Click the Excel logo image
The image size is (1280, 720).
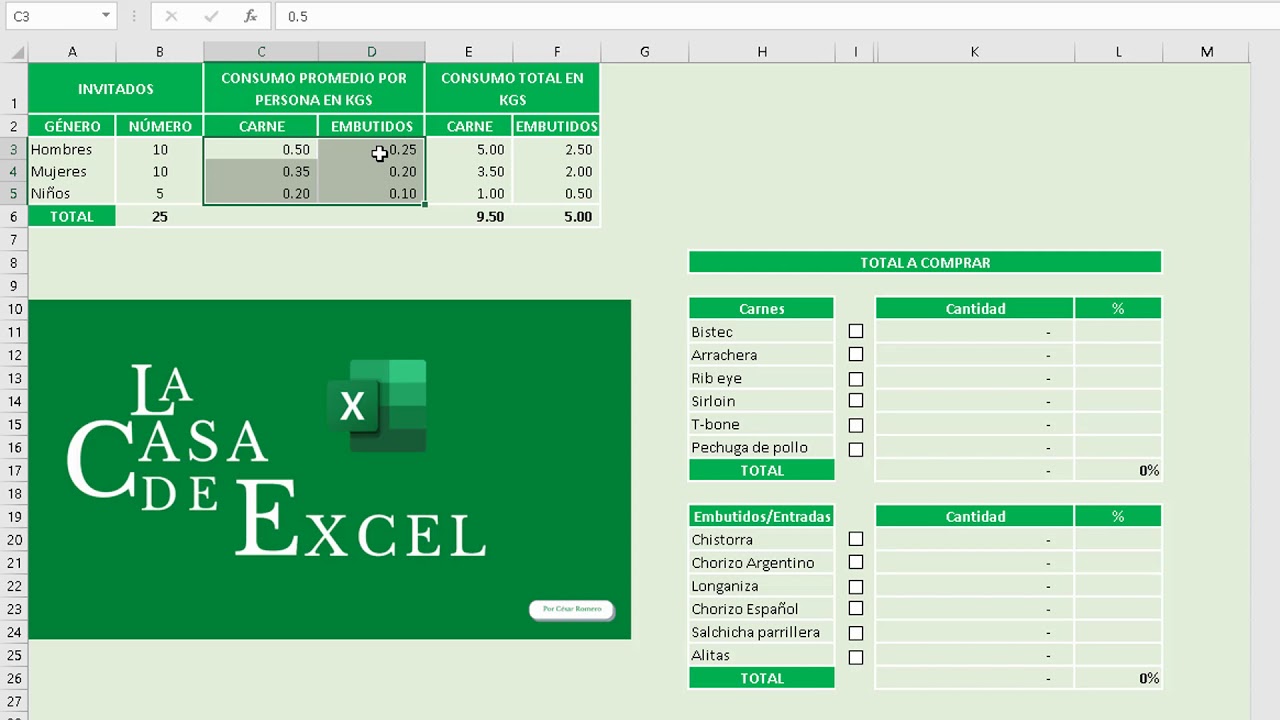[x=377, y=405]
